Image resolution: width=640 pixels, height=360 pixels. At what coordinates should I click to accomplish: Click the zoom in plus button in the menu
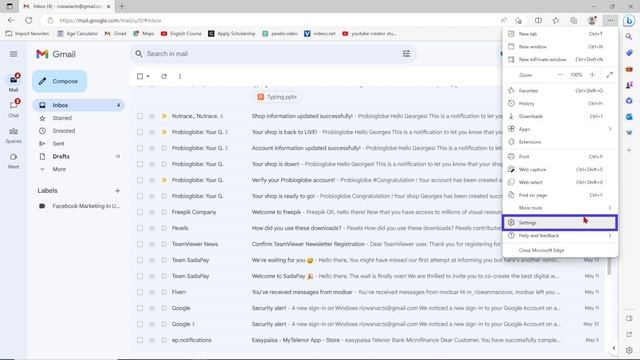[592, 75]
